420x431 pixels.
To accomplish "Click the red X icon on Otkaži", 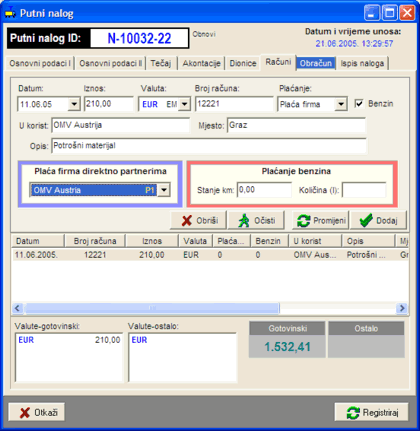I will (x=25, y=413).
